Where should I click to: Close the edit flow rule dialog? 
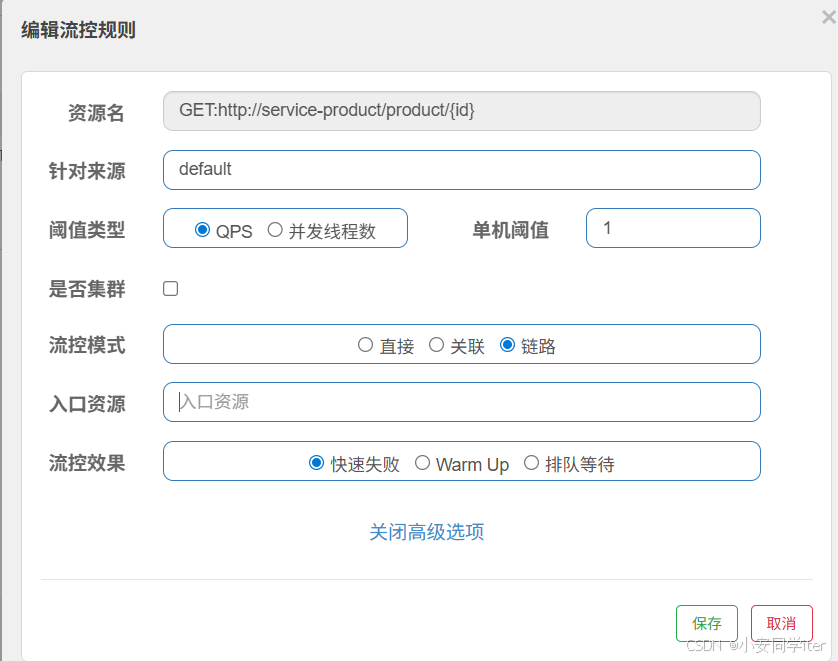click(x=829, y=18)
